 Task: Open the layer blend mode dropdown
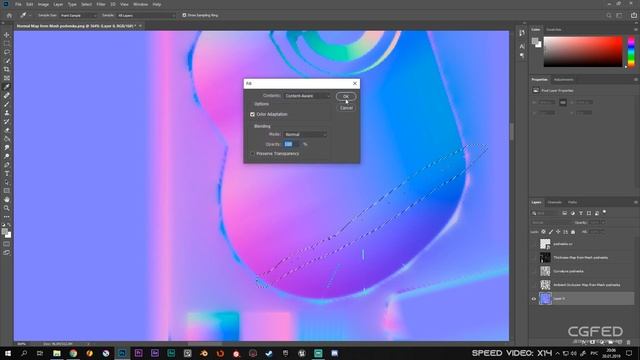(551, 222)
